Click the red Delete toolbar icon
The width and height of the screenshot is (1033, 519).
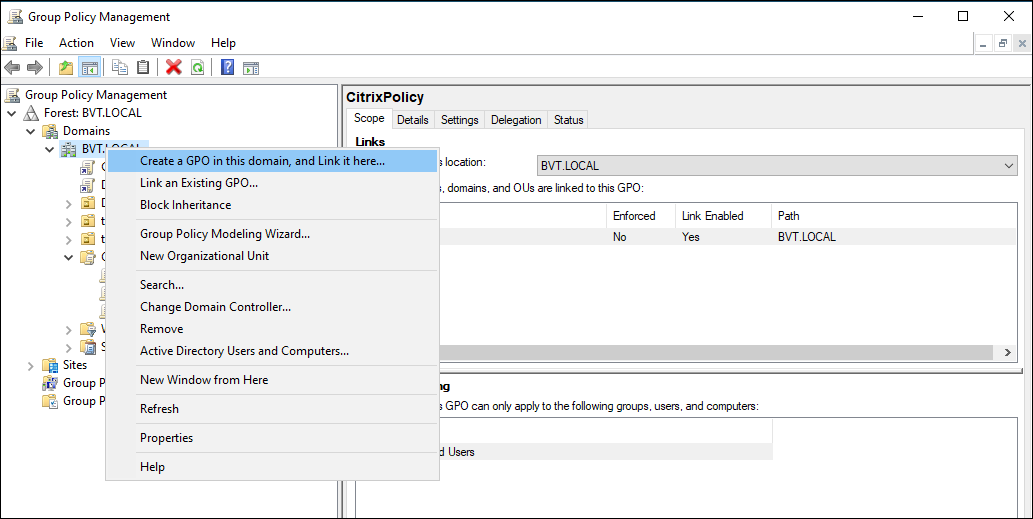174,68
